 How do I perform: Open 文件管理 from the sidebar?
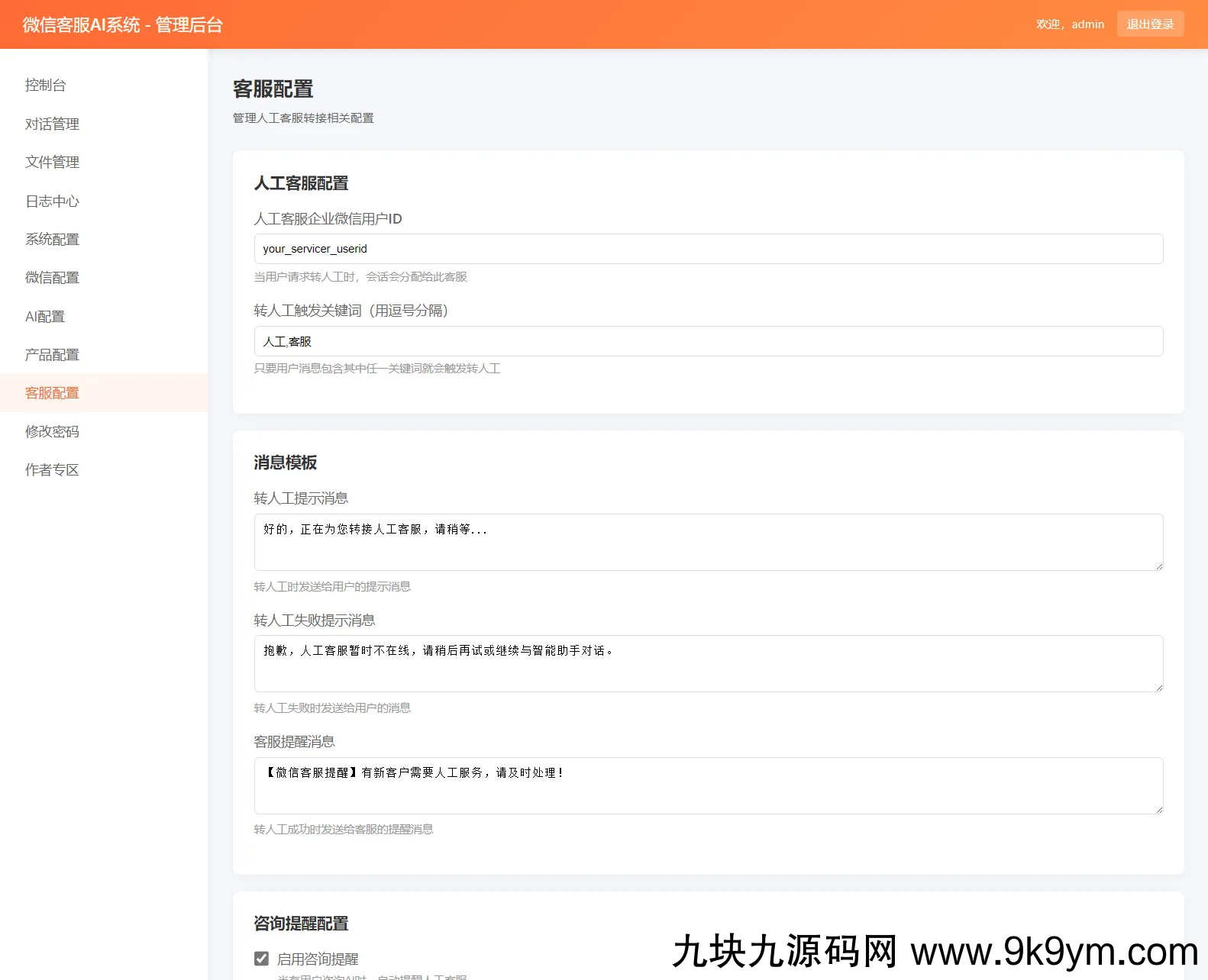point(52,162)
